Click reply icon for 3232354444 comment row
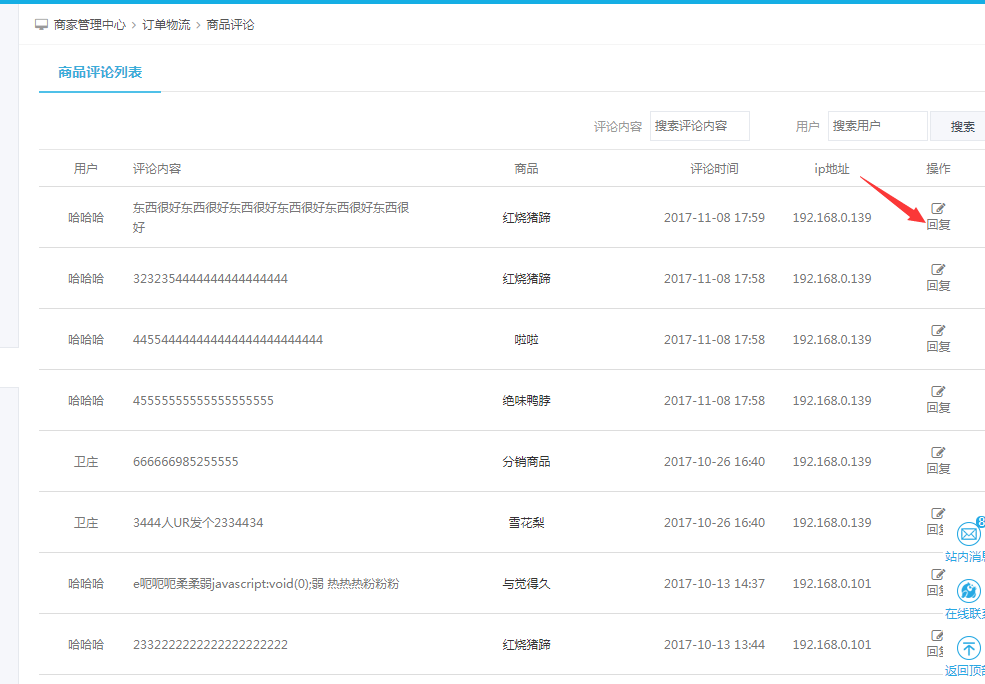 pyautogui.click(x=938, y=270)
